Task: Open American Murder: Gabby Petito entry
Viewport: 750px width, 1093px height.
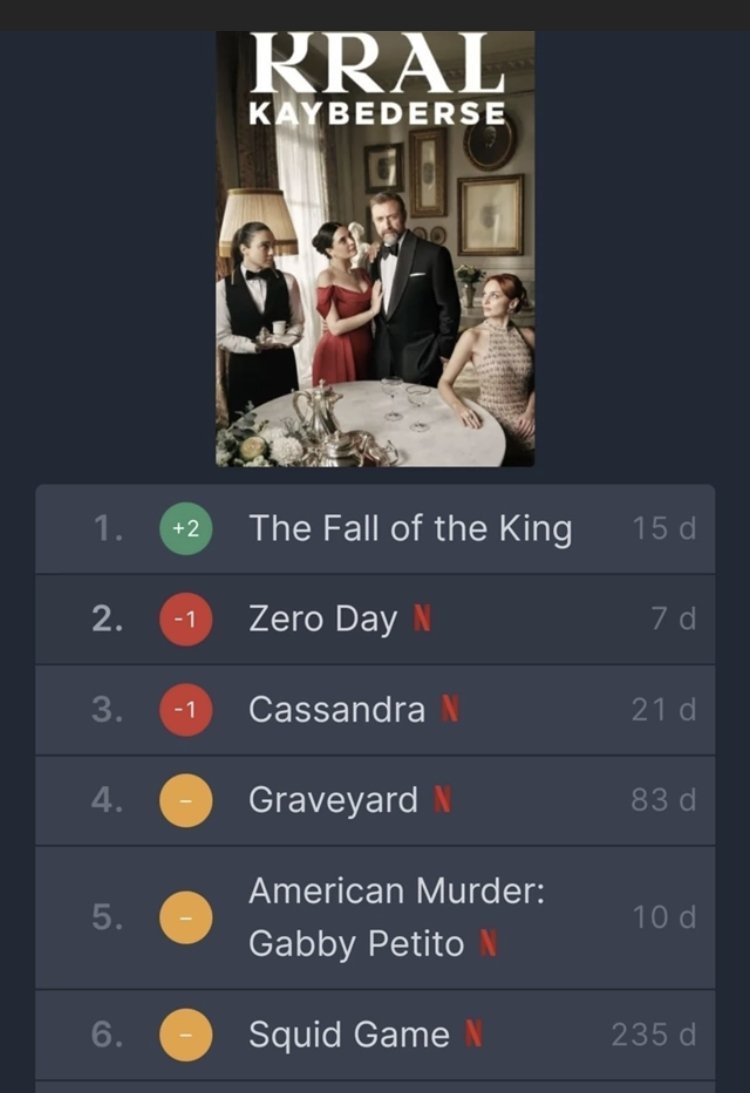Action: 396,917
